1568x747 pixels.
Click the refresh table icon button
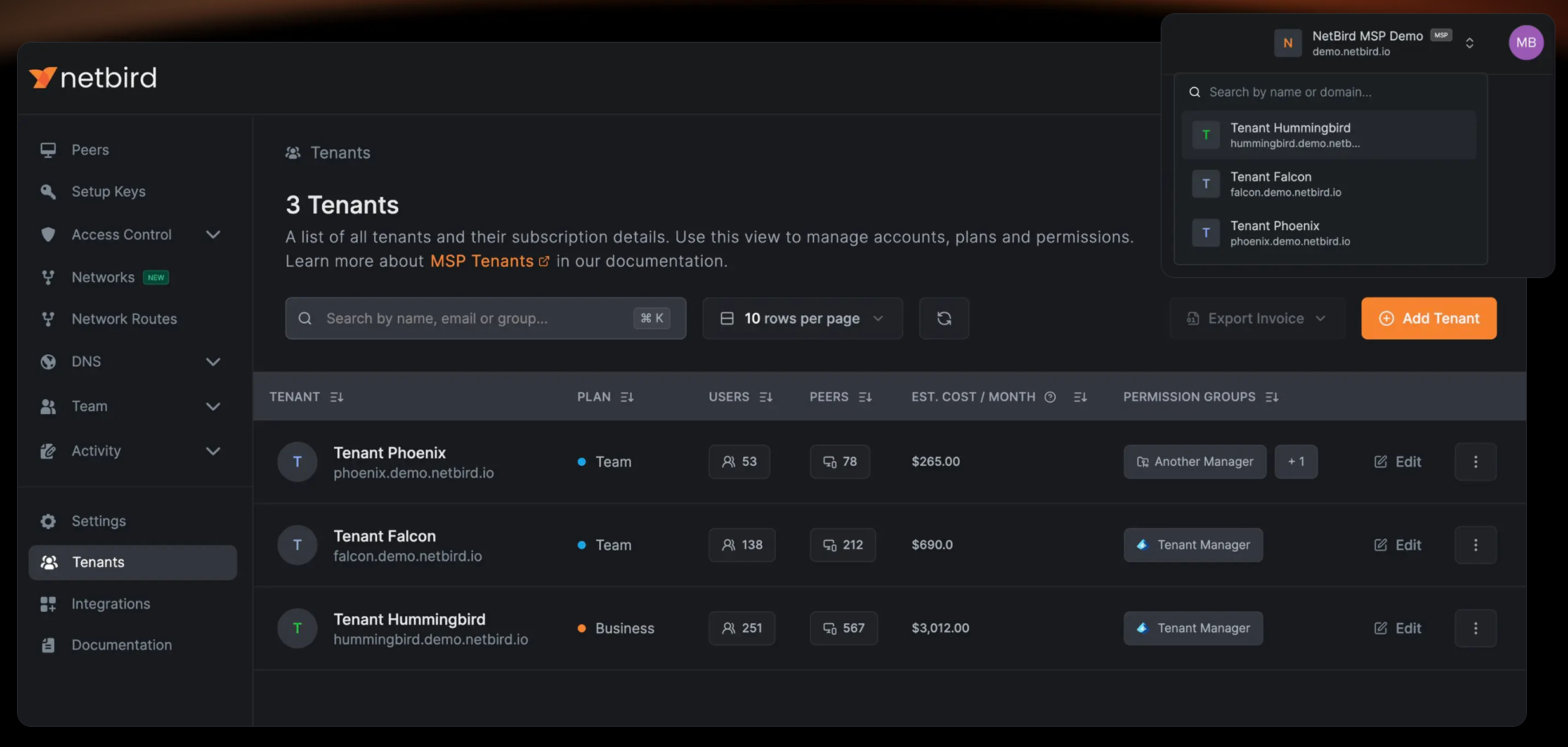click(x=943, y=318)
